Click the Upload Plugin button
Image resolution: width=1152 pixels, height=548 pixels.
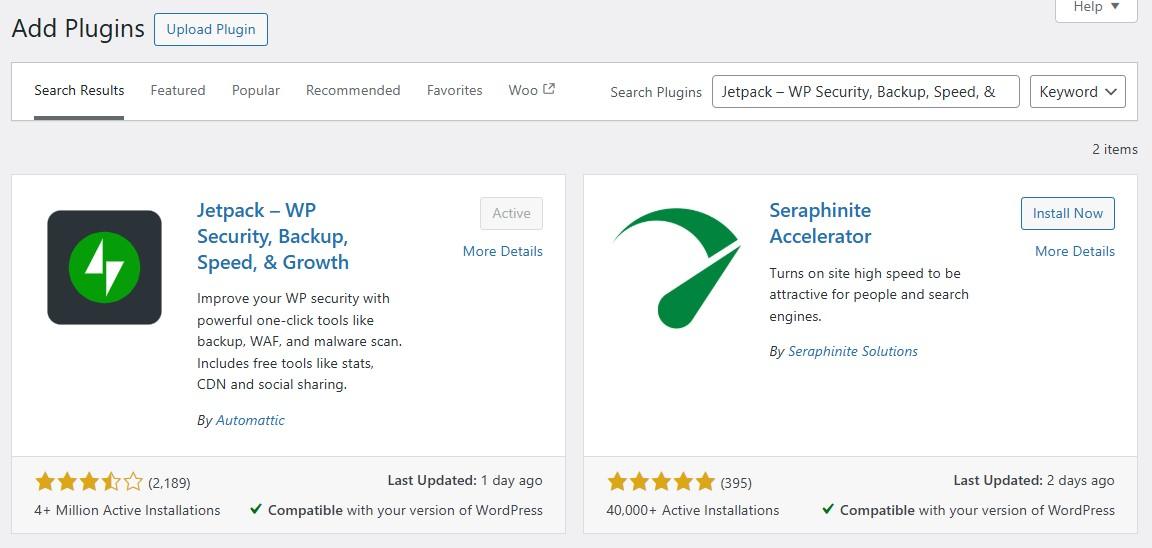211,29
